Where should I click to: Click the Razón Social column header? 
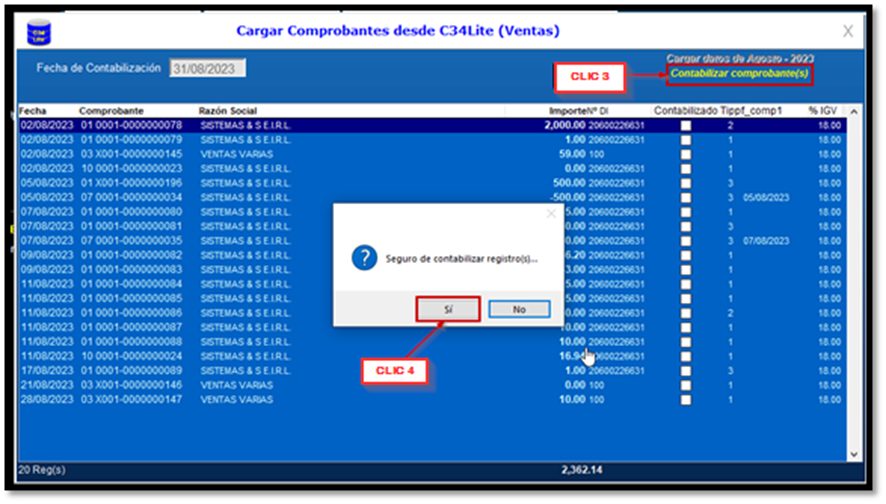(x=228, y=110)
